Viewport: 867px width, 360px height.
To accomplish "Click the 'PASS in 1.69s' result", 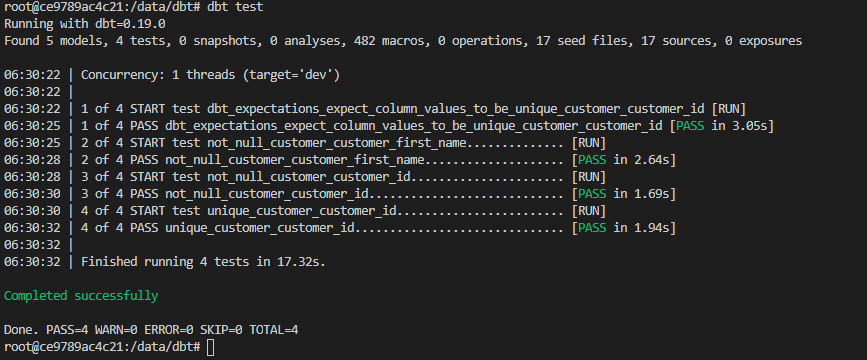I will point(624,194).
